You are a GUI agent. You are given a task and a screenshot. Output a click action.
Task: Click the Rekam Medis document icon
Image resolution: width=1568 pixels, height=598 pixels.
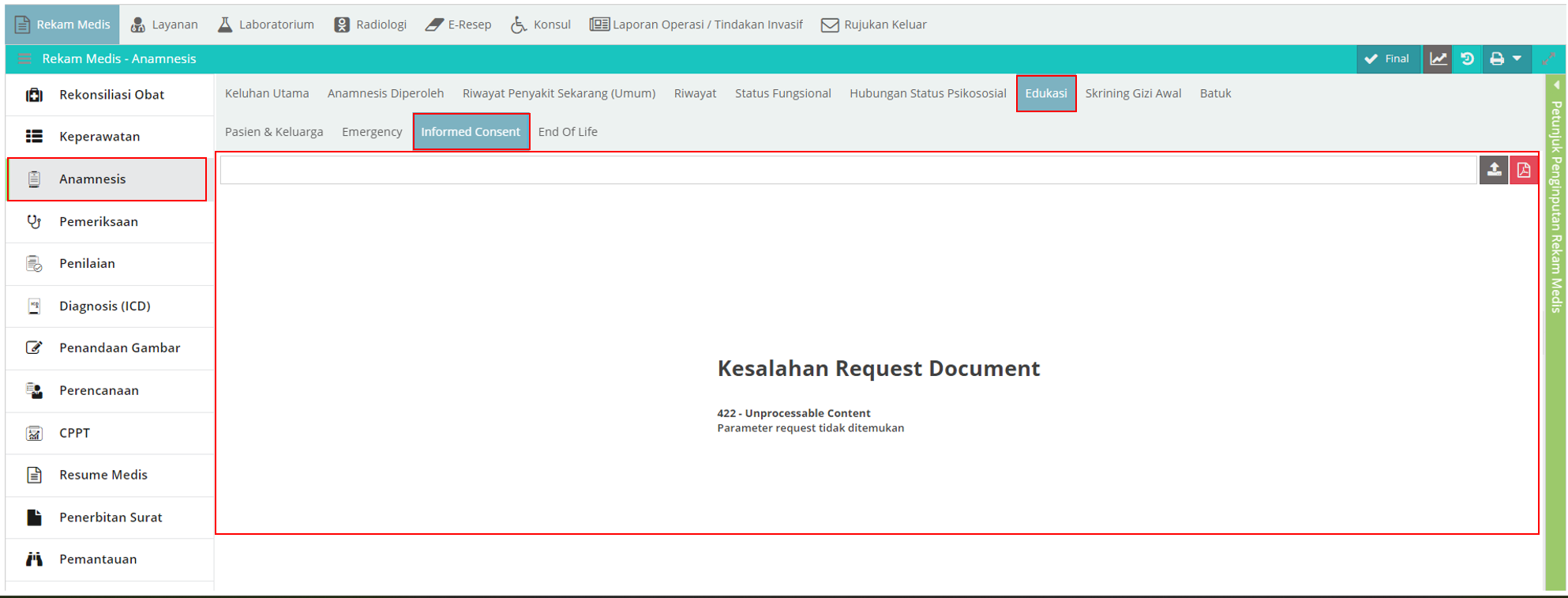[22, 24]
